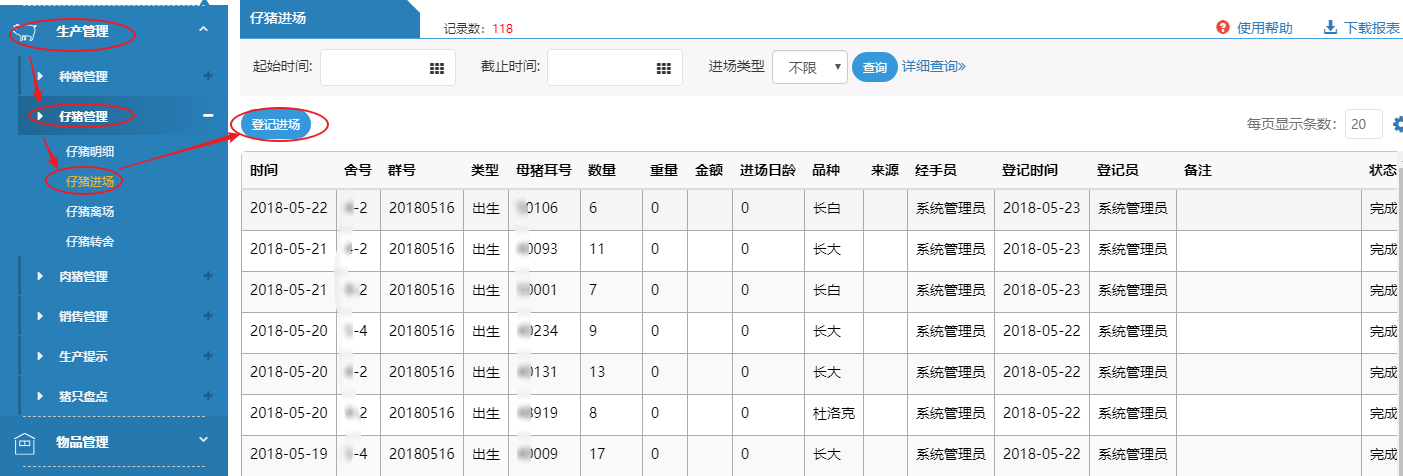Open calendar picker for 截止时间

click(x=663, y=67)
